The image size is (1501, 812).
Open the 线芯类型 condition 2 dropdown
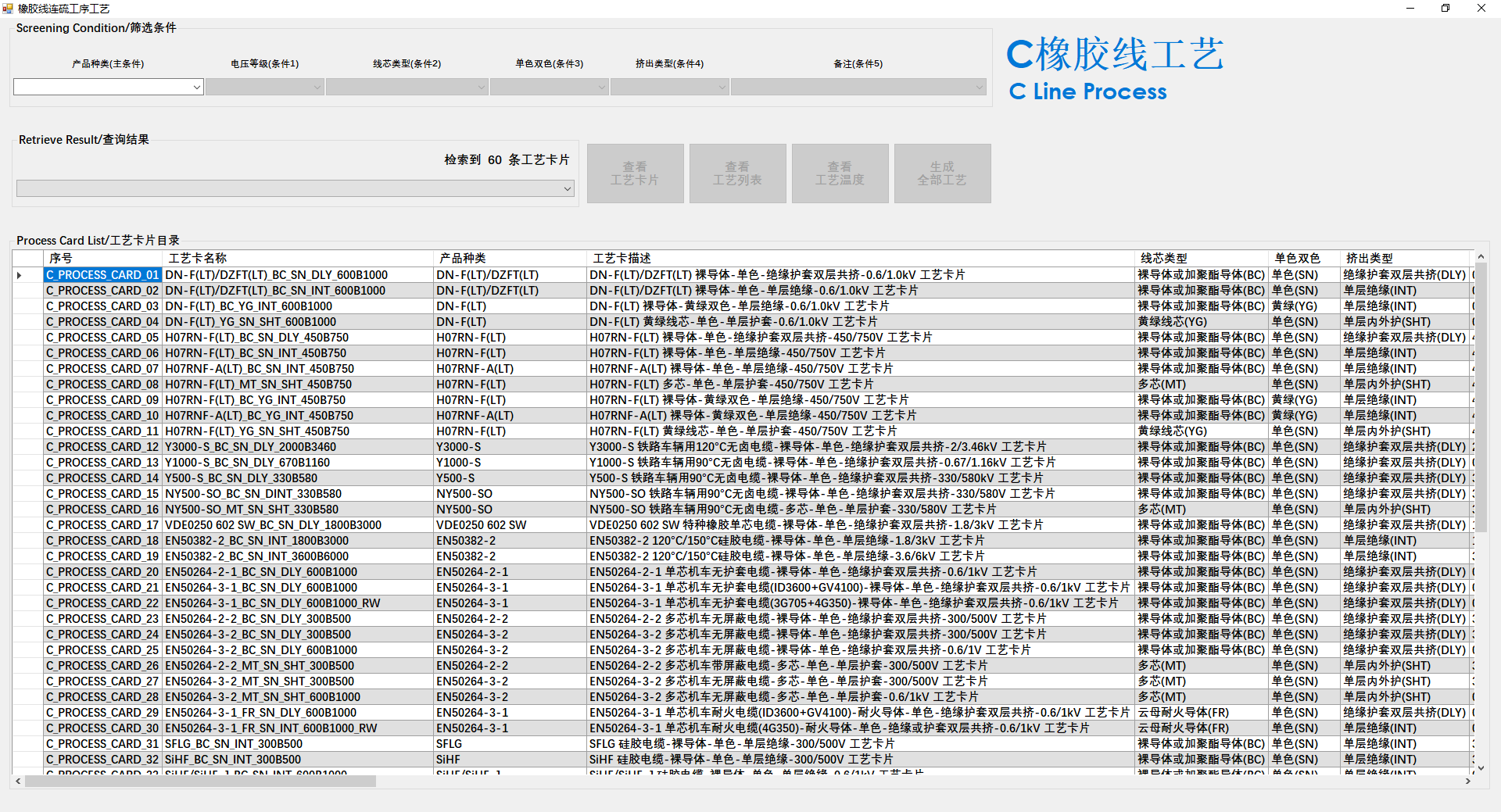click(x=407, y=88)
